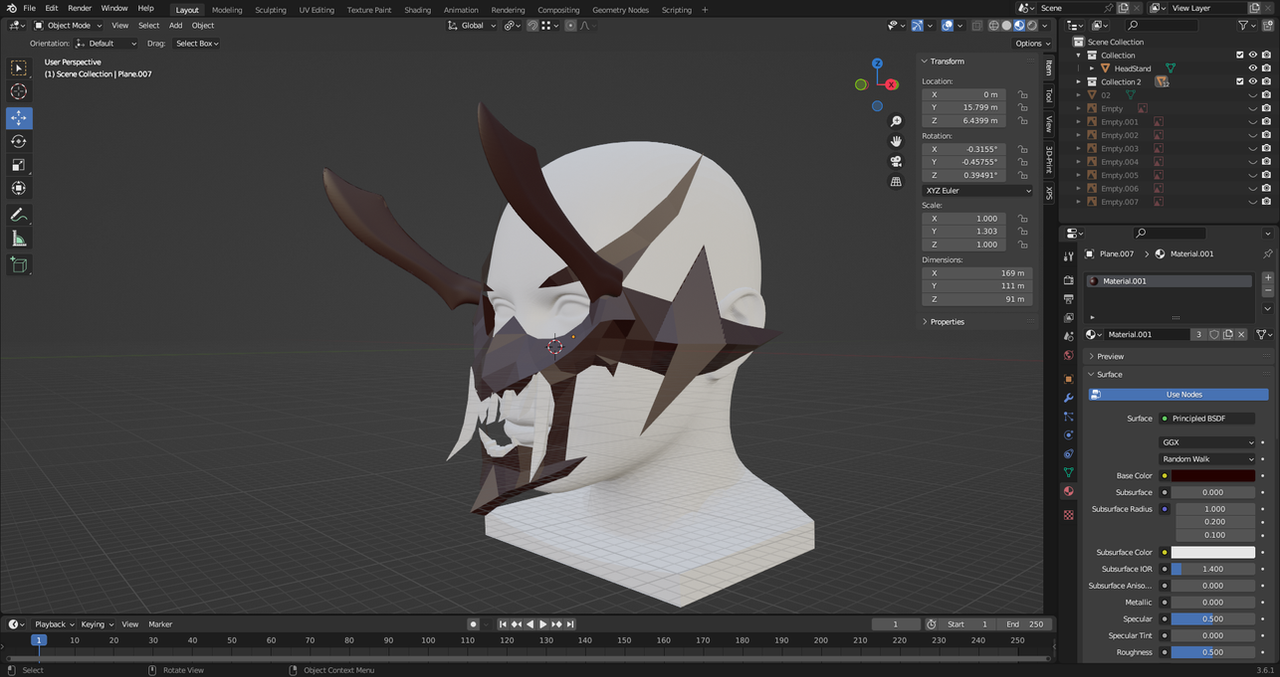Viewport: 1280px width, 677px height.
Task: Open the 3D-Print sidebar tab
Action: tap(1049, 160)
